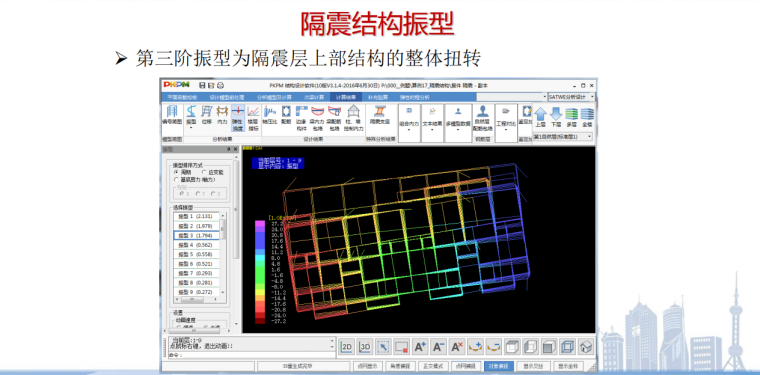Select the 弹性挠度 ribbon icon
The image size is (760, 375).
click(238, 118)
